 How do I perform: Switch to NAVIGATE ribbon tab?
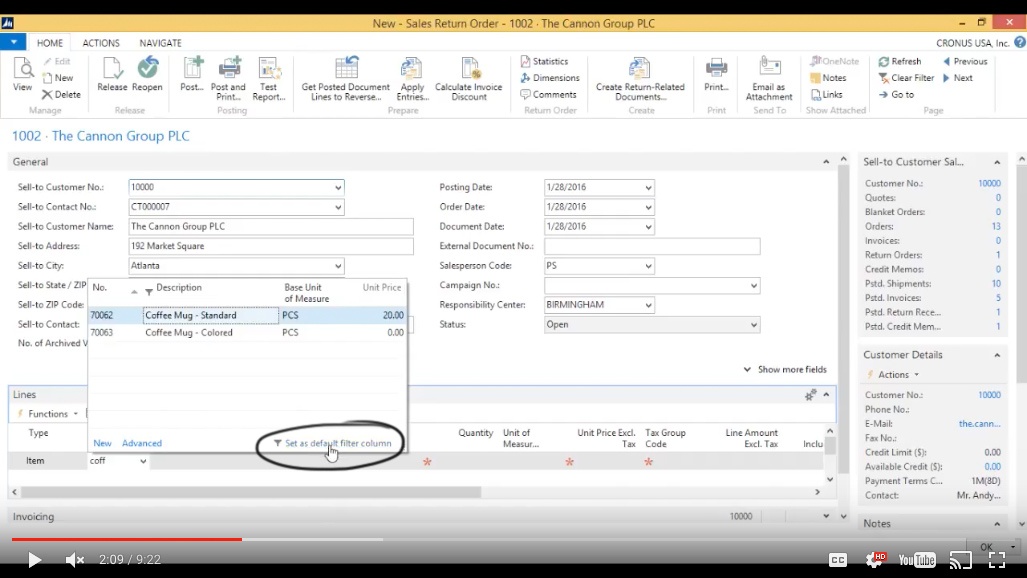[160, 43]
